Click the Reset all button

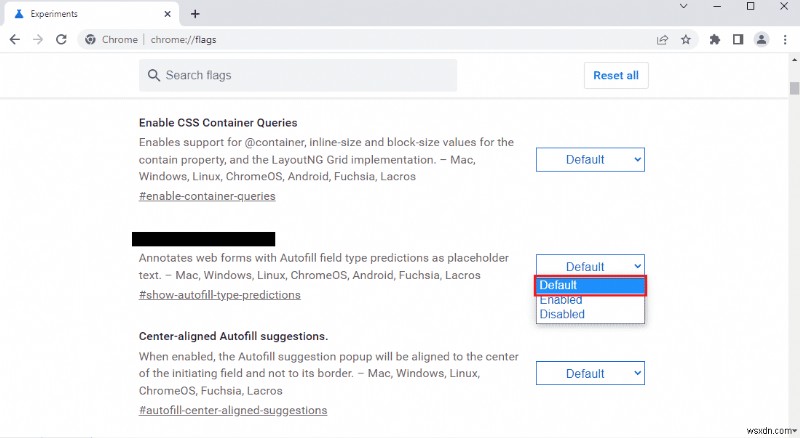(x=615, y=75)
